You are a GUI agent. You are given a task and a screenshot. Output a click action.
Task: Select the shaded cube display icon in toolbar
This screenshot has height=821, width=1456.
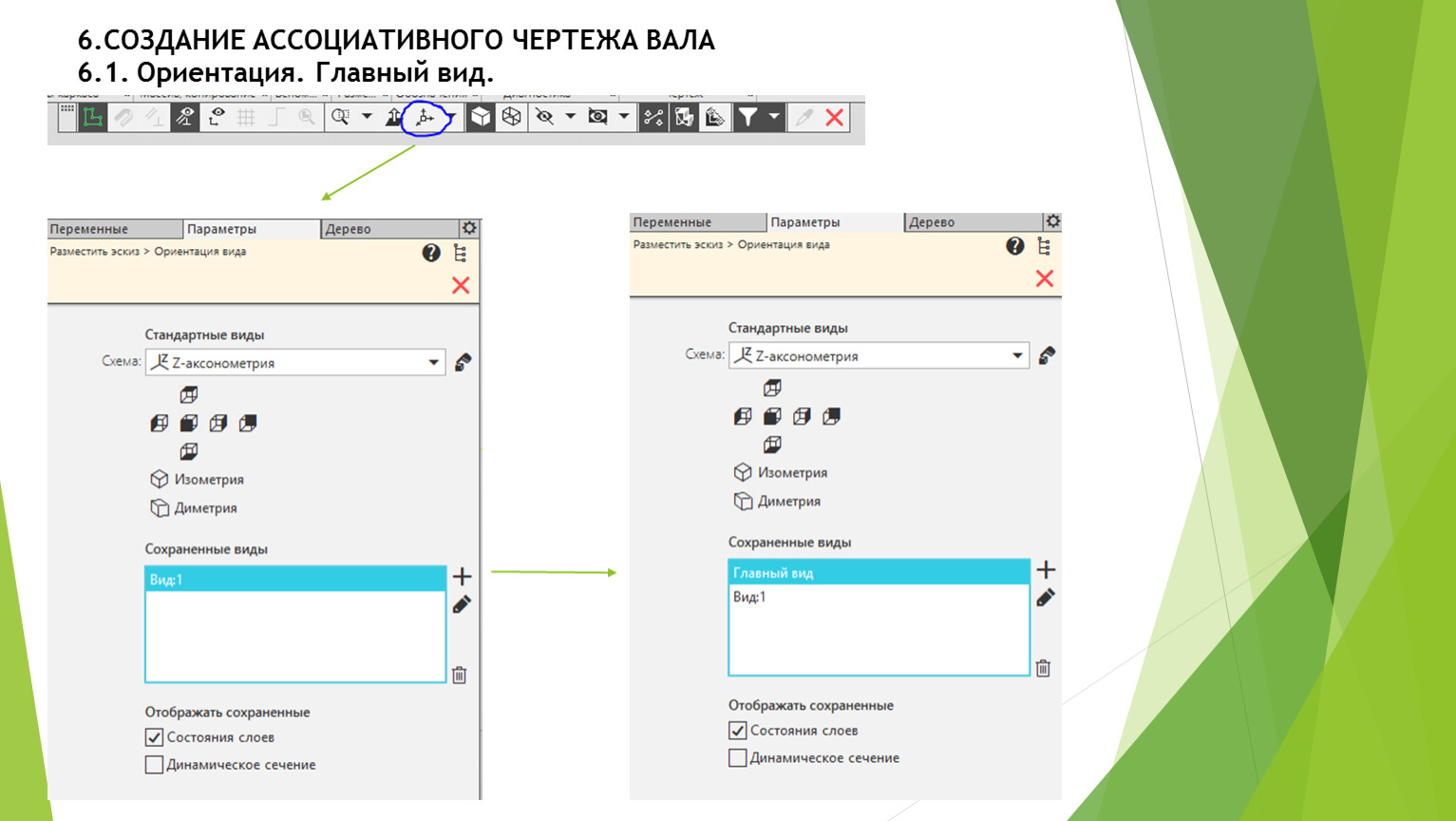(x=481, y=117)
